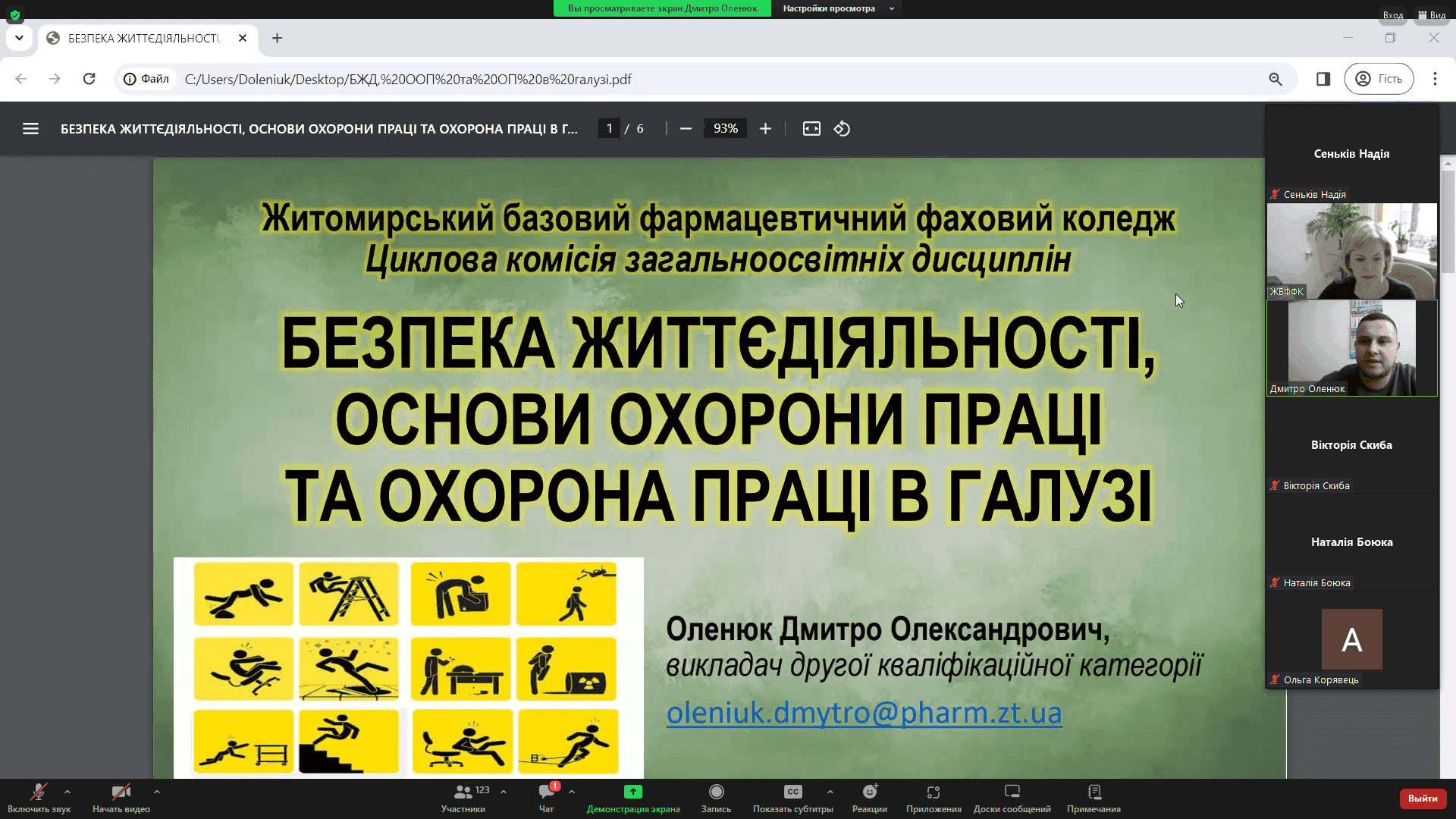
Task: Select Вікторія Скиба participant tile
Action: point(1352,445)
